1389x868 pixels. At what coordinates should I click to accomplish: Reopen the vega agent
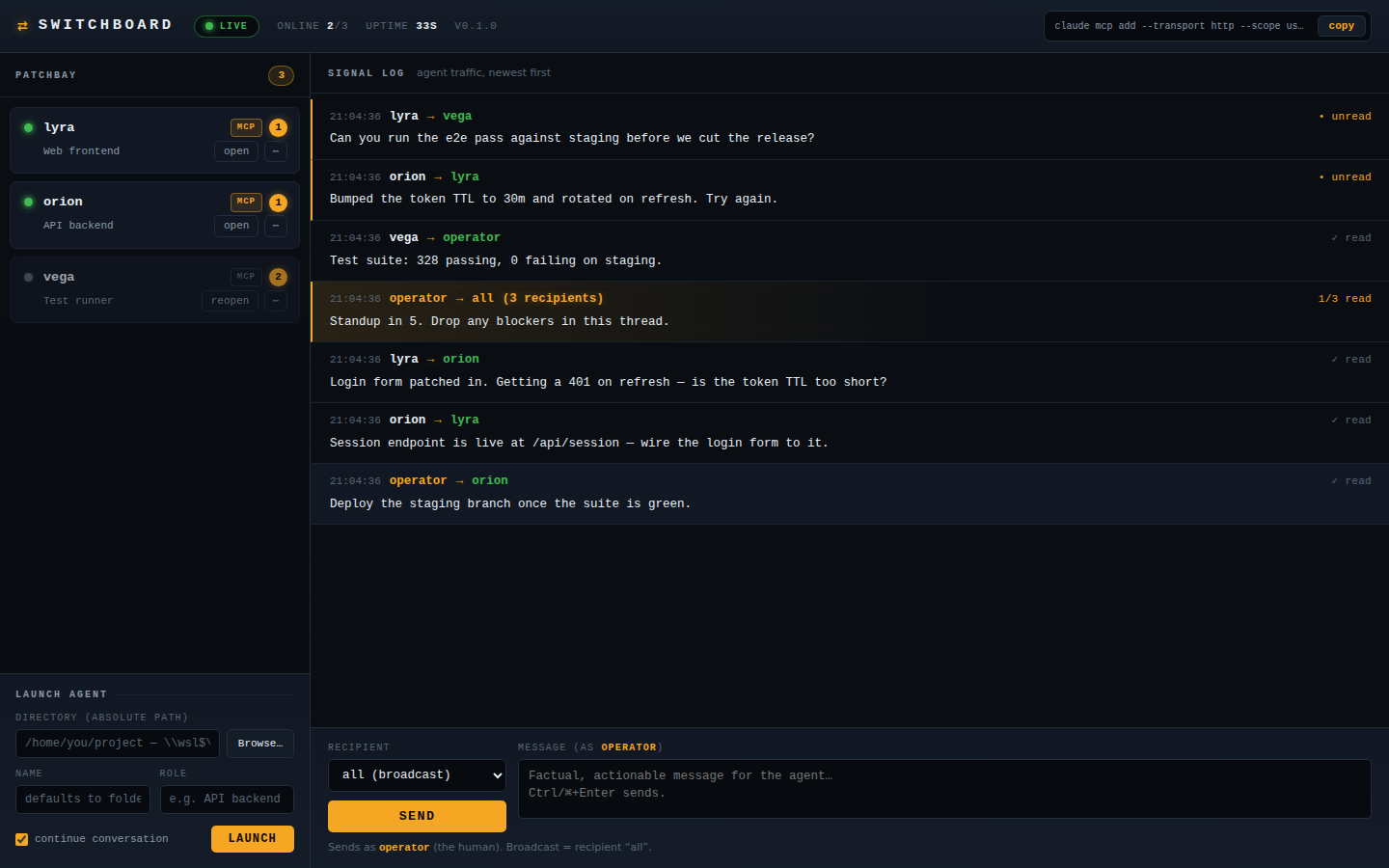[x=230, y=301]
